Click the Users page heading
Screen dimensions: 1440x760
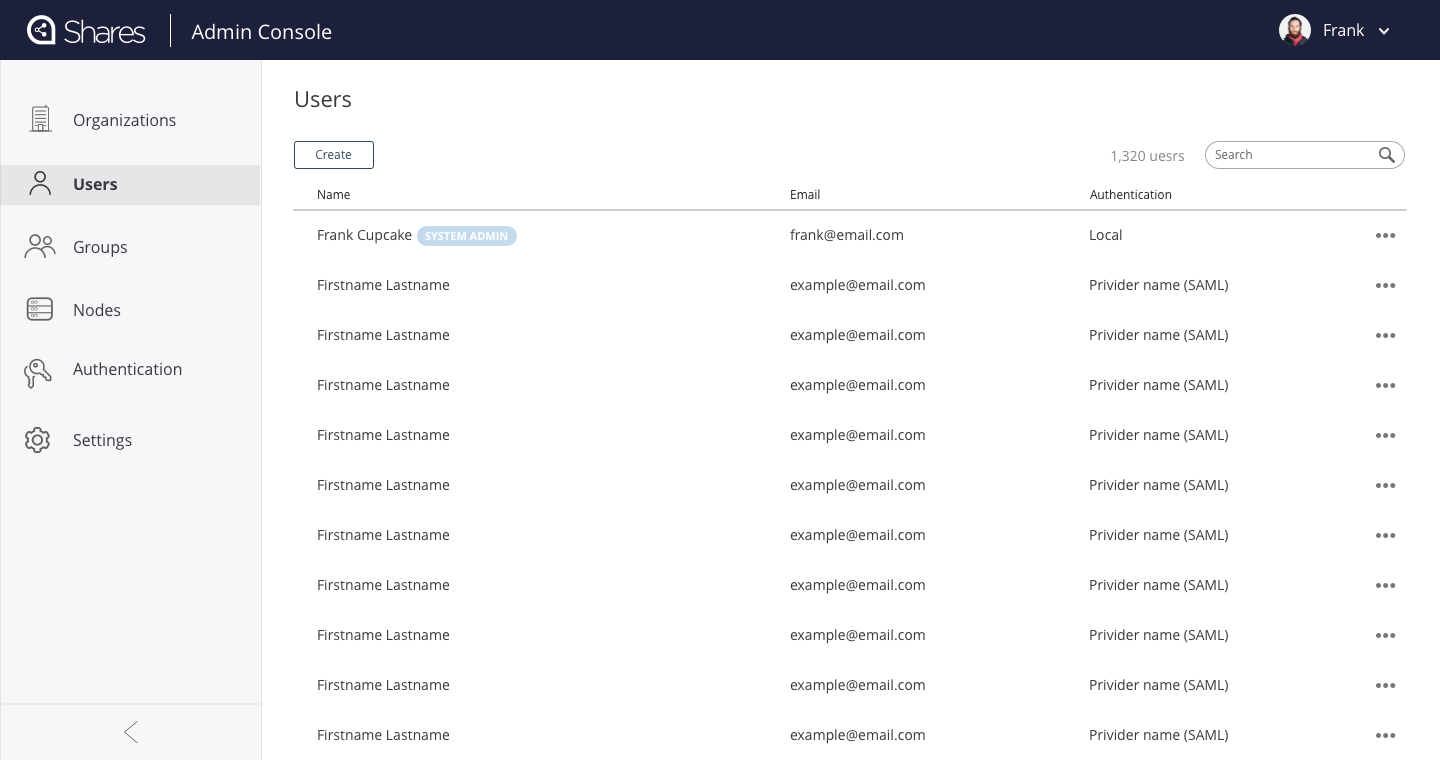point(323,99)
